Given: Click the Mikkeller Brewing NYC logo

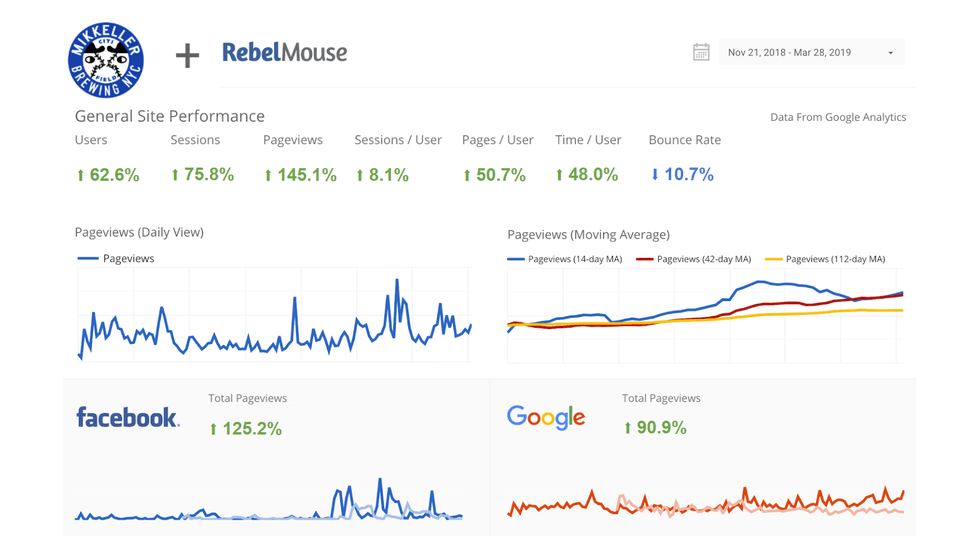Looking at the screenshot, I should [x=106, y=60].
